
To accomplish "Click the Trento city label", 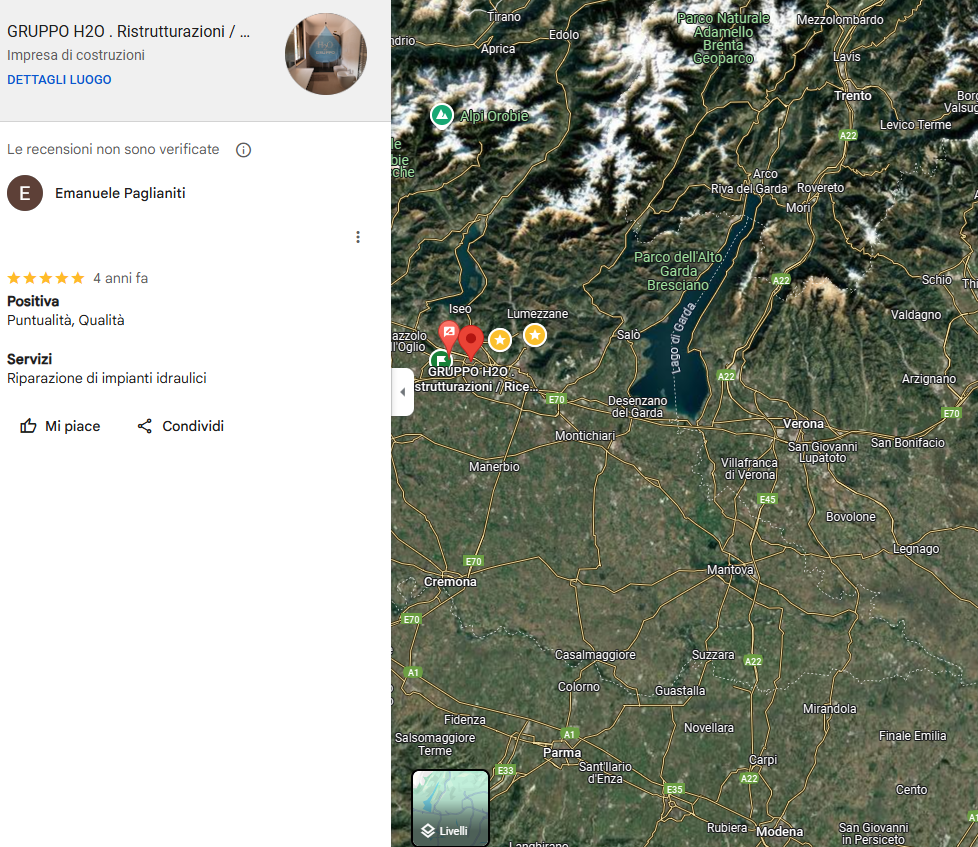I will 853,95.
